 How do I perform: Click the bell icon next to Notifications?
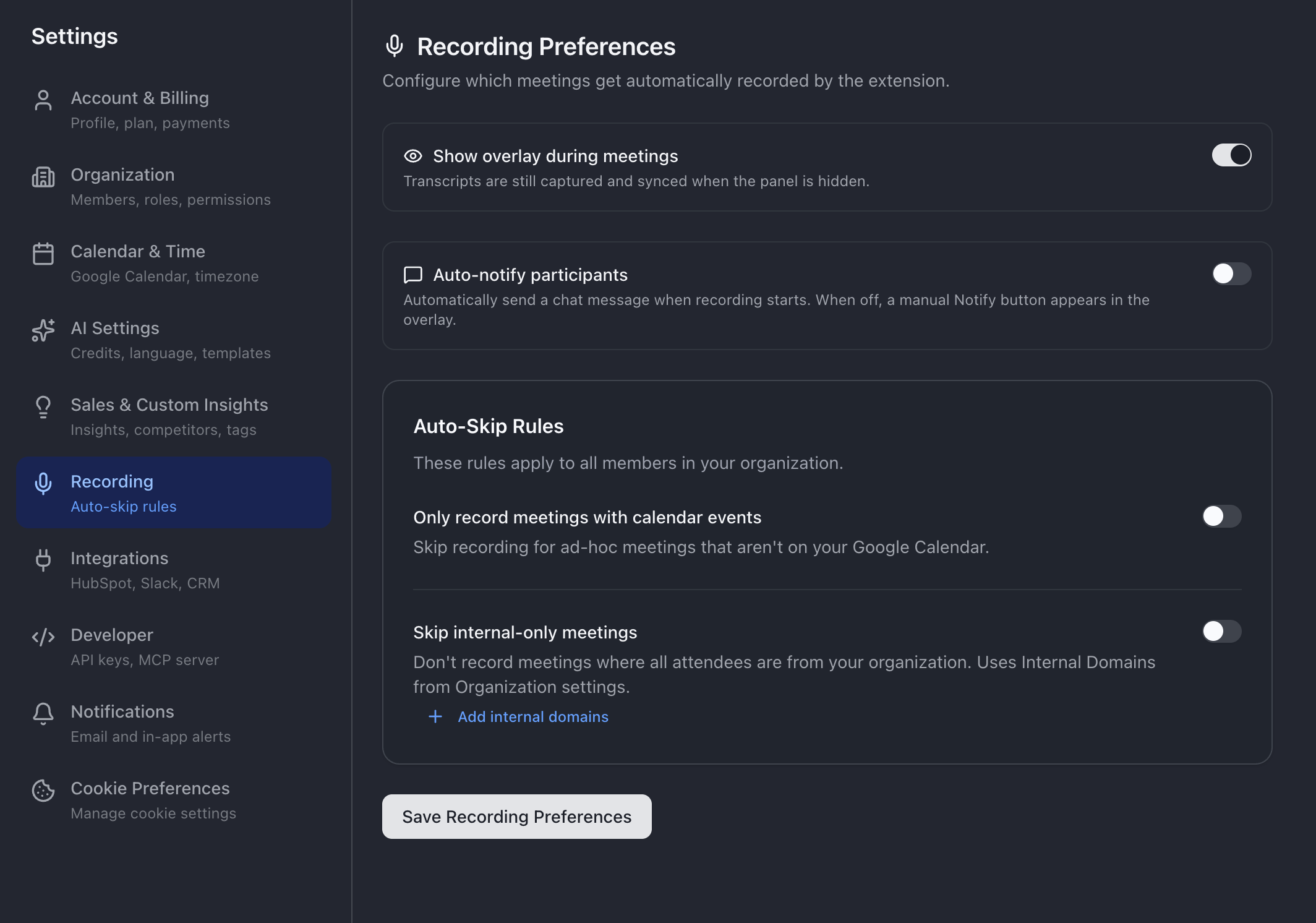pos(43,714)
